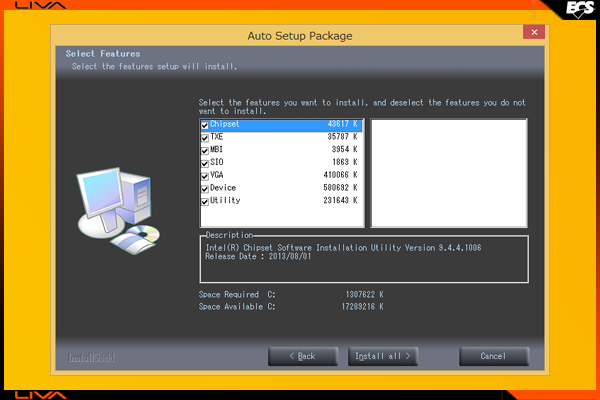Click the computer setup illustration

coord(118,211)
